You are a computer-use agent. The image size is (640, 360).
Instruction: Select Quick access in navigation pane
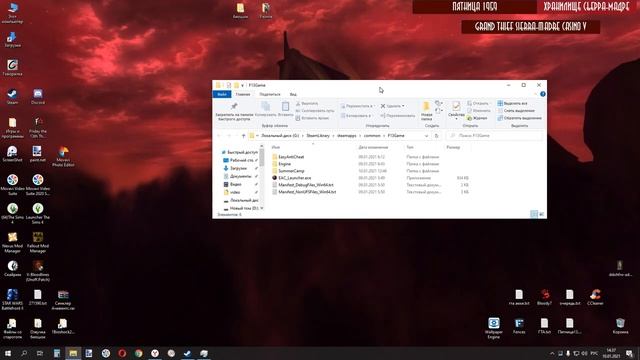[240, 152]
